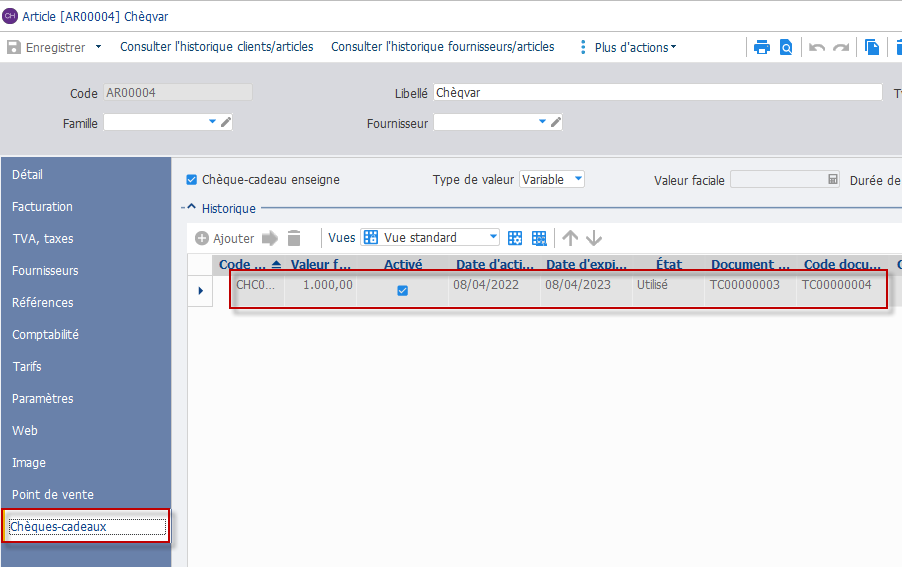Click the Code docu... column header
Image resolution: width=902 pixels, height=567 pixels.
pyautogui.click(x=843, y=265)
